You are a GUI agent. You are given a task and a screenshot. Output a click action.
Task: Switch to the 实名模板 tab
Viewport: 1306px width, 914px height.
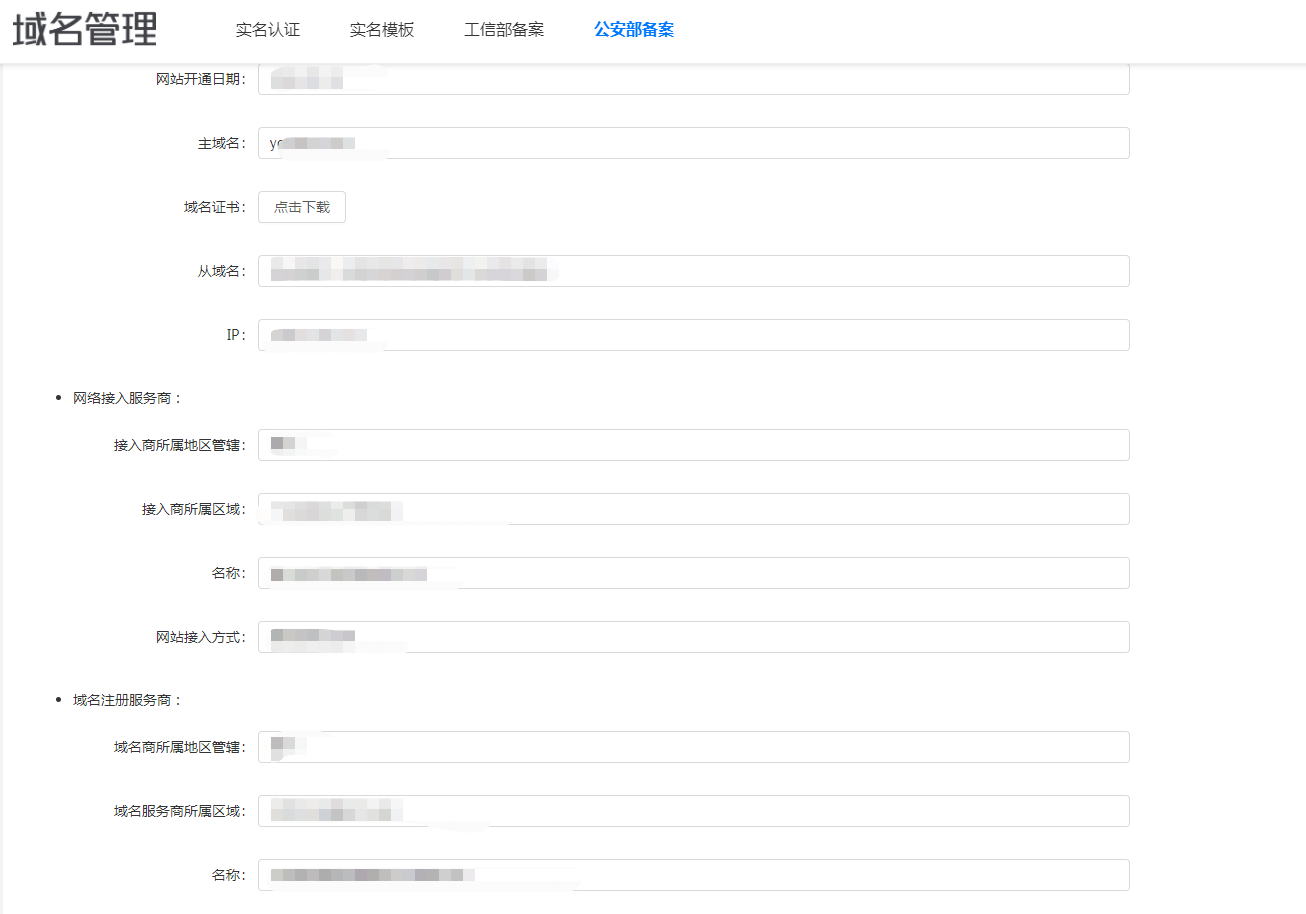tap(382, 30)
